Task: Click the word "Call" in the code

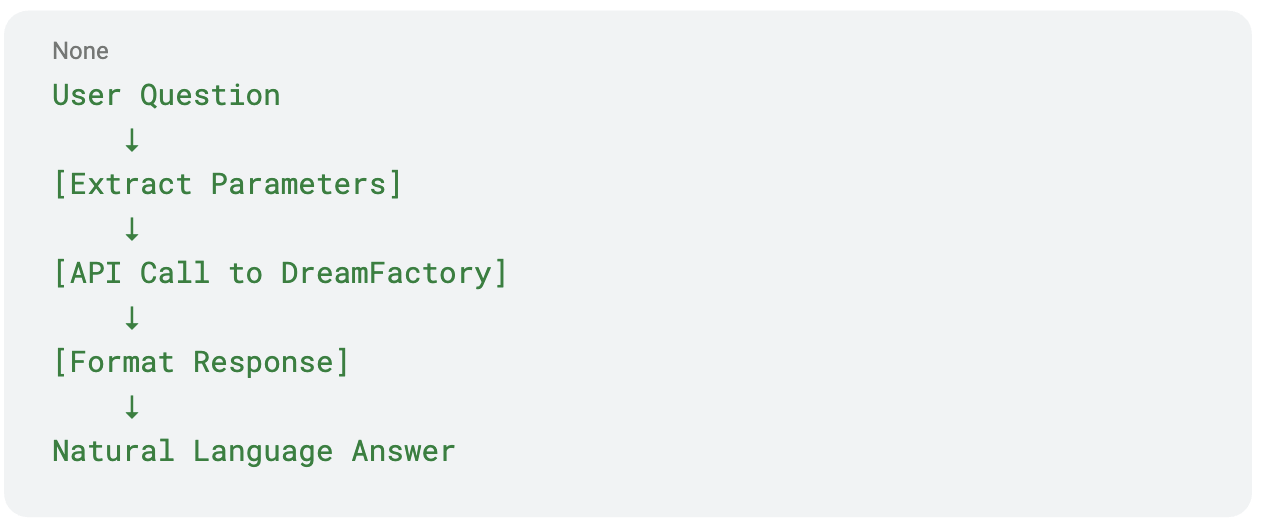Action: tap(175, 273)
